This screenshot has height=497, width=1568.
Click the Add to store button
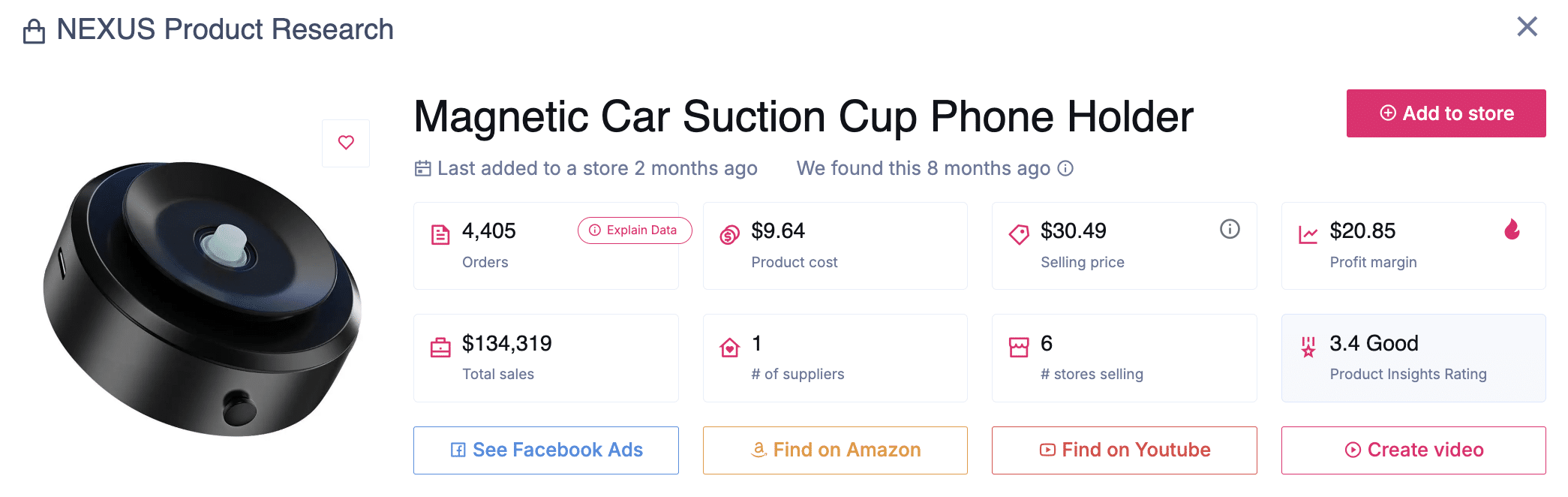(x=1446, y=113)
